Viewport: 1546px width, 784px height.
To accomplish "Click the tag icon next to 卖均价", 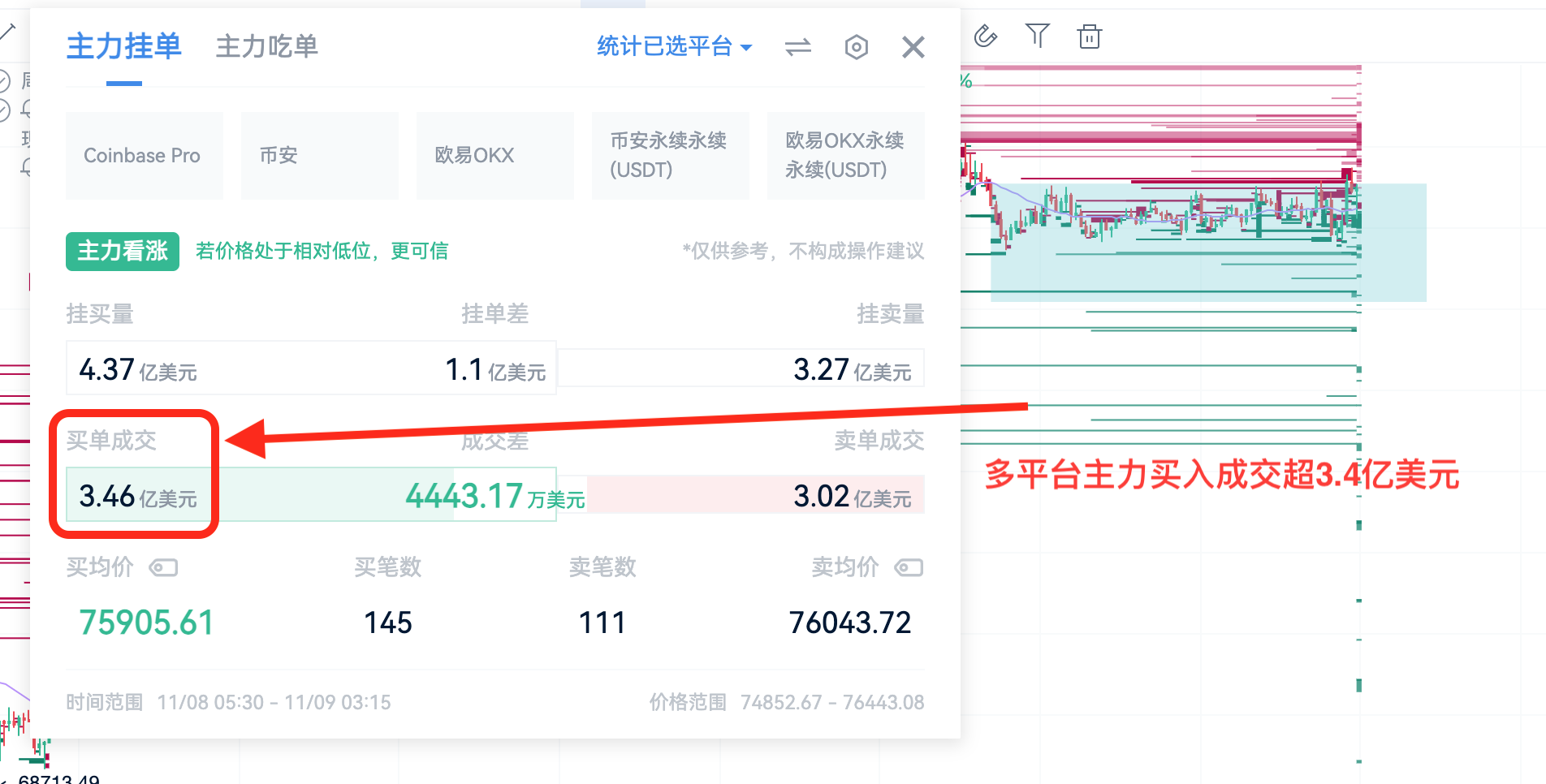I will coord(908,567).
